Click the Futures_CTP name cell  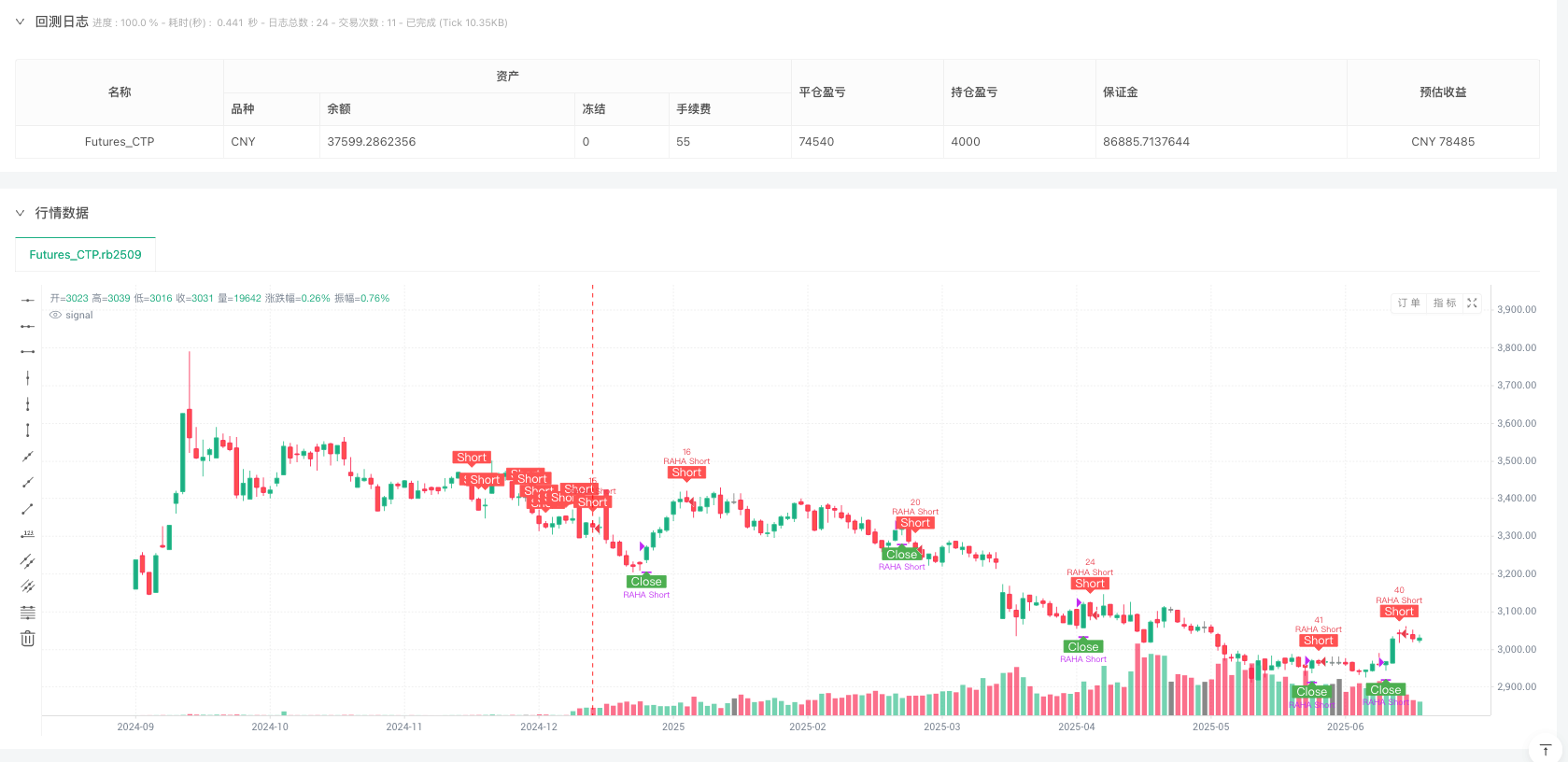(x=120, y=142)
